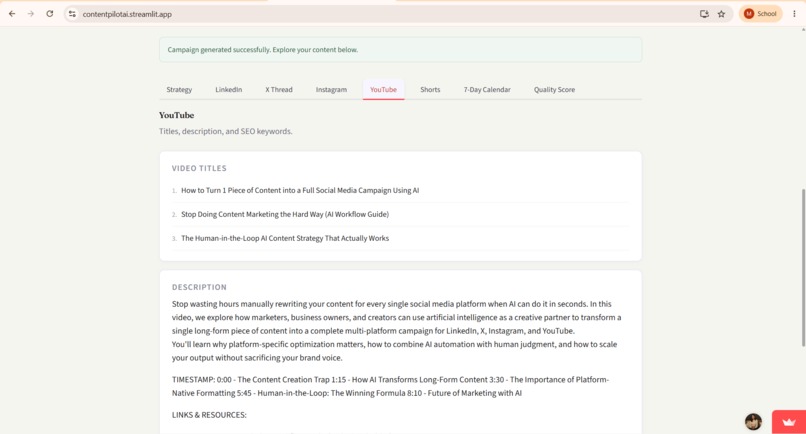The width and height of the screenshot is (806, 434).
Task: Open the Shorts tab
Action: (x=430, y=89)
